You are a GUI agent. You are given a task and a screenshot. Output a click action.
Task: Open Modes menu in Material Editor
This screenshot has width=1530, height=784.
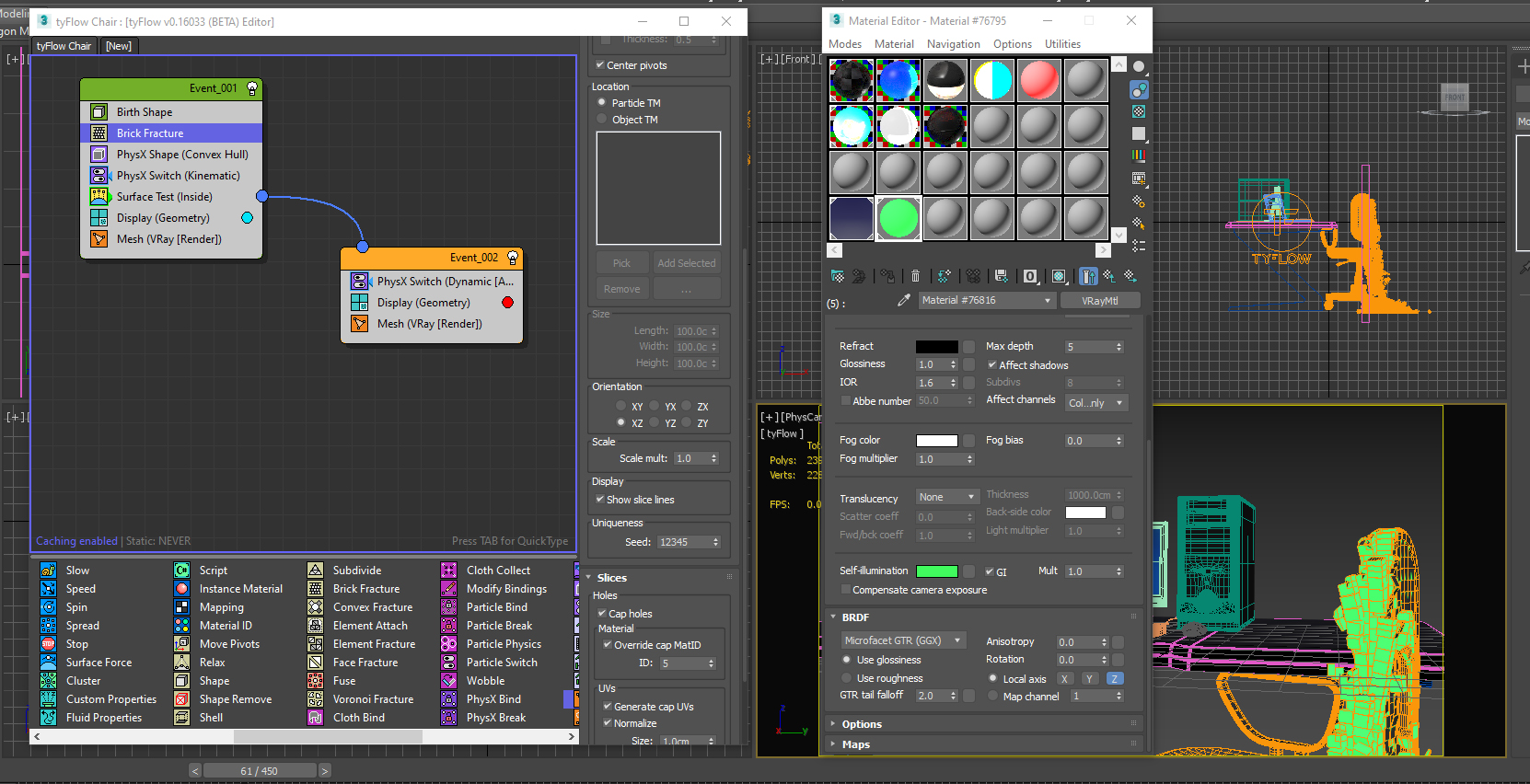click(845, 44)
